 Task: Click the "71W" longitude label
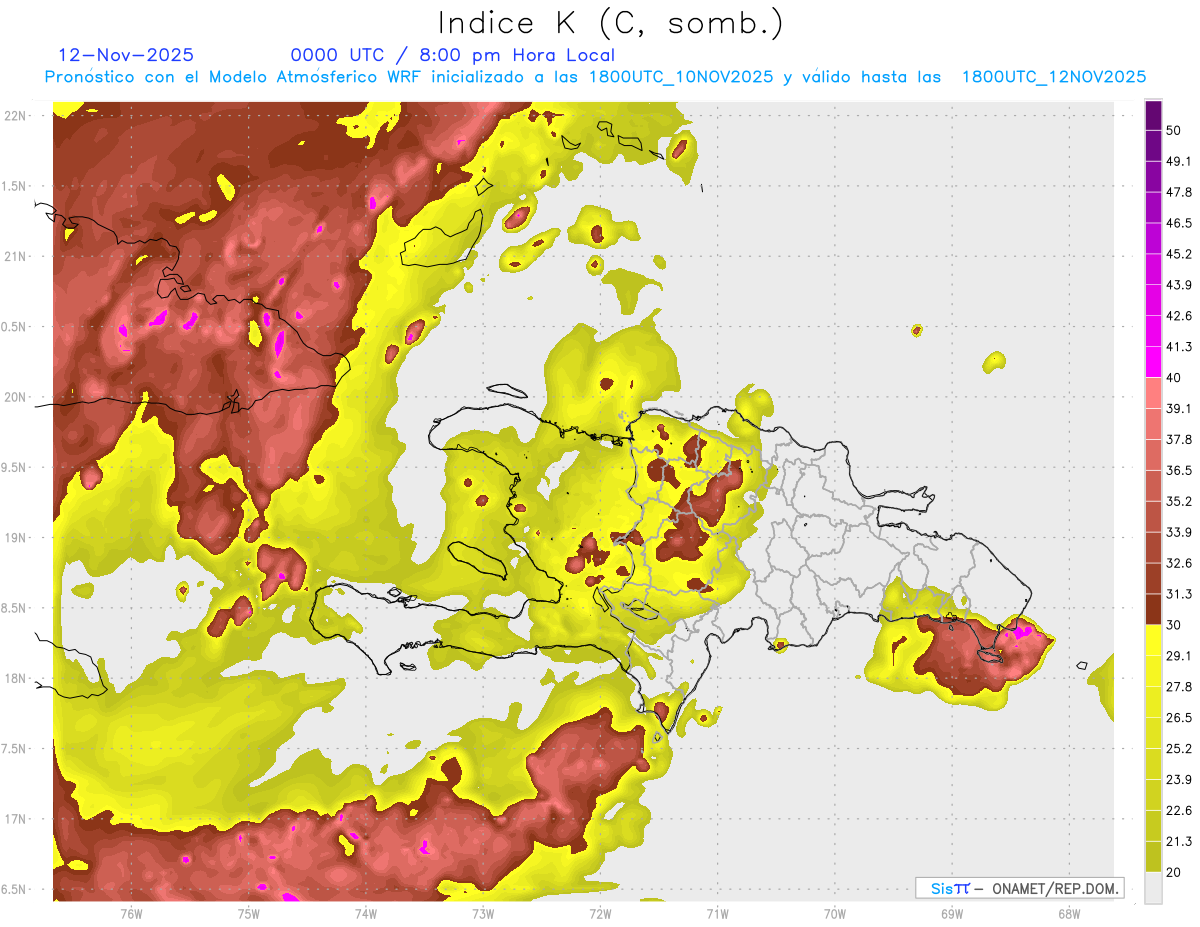[717, 914]
